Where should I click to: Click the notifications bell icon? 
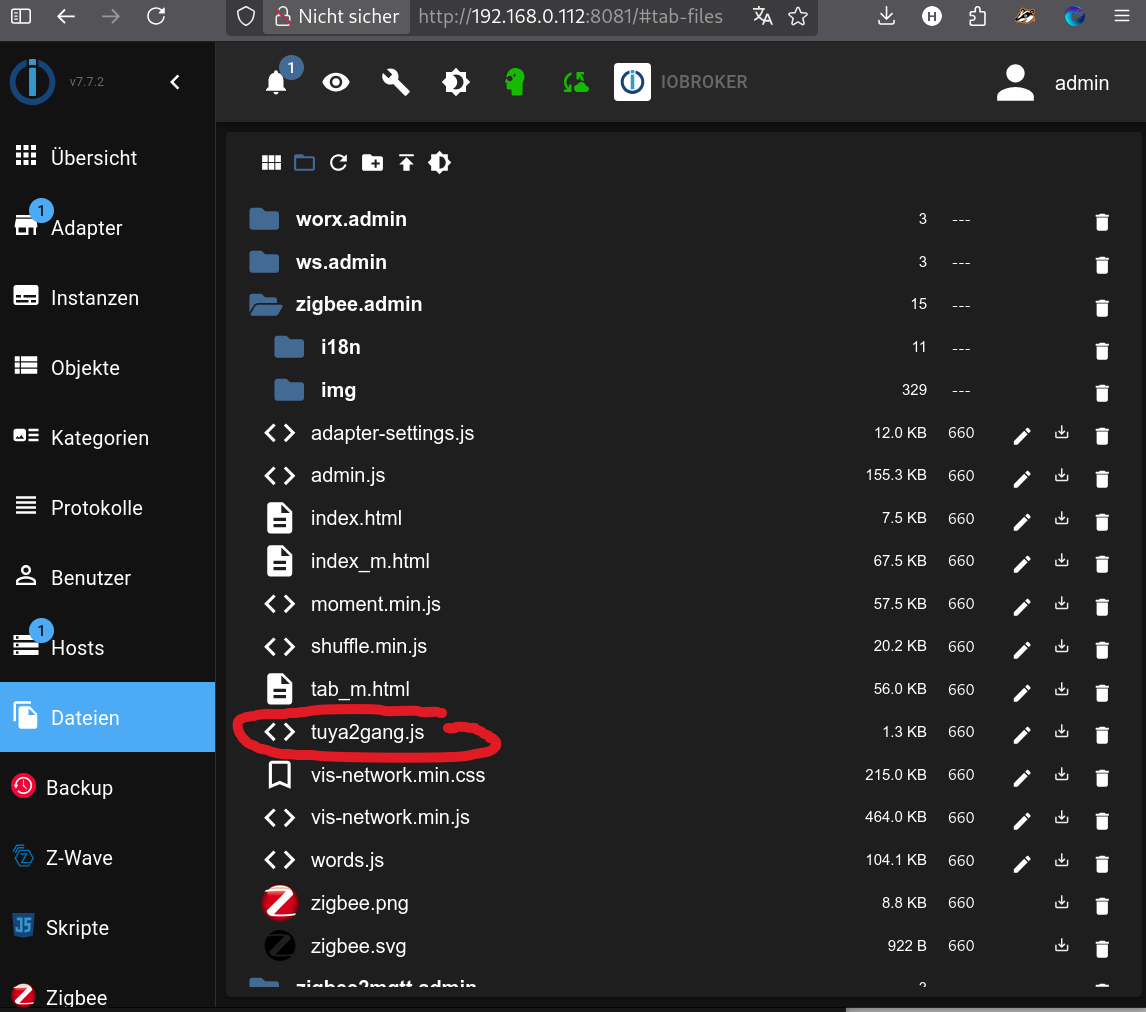[276, 82]
